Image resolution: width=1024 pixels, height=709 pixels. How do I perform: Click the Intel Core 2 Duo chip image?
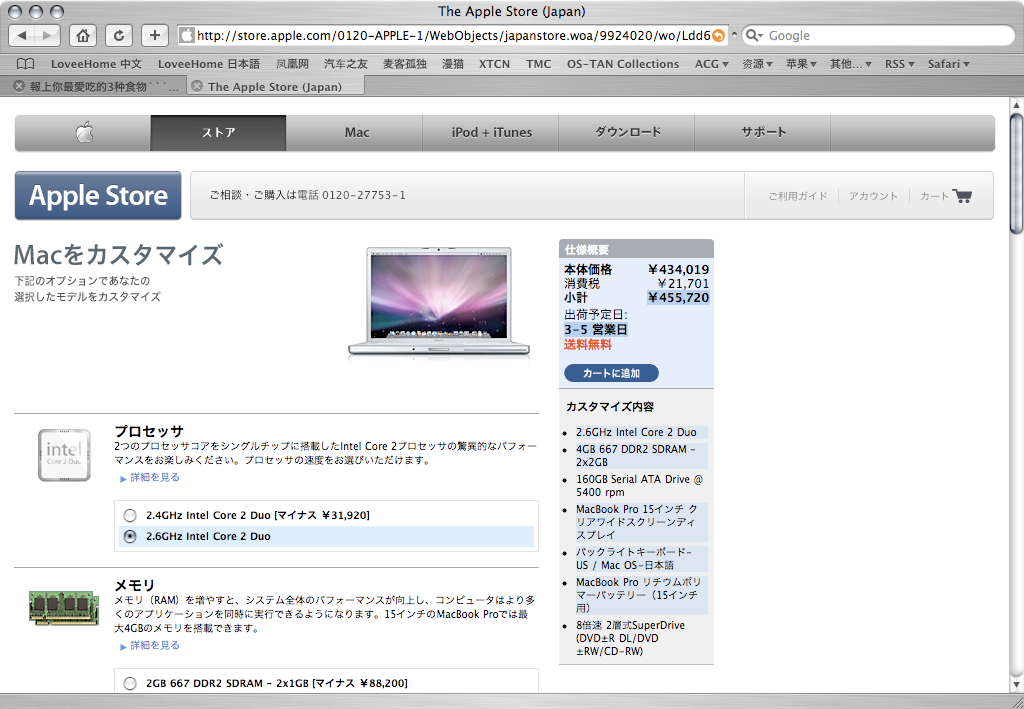tap(64, 455)
